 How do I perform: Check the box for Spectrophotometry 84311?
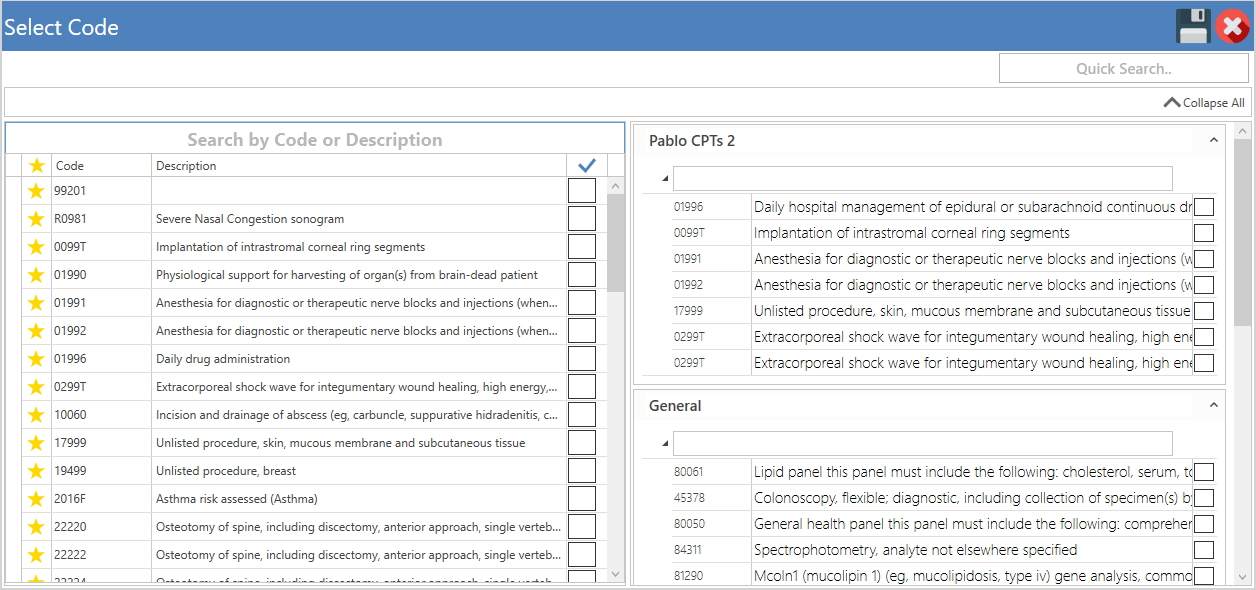point(1204,550)
